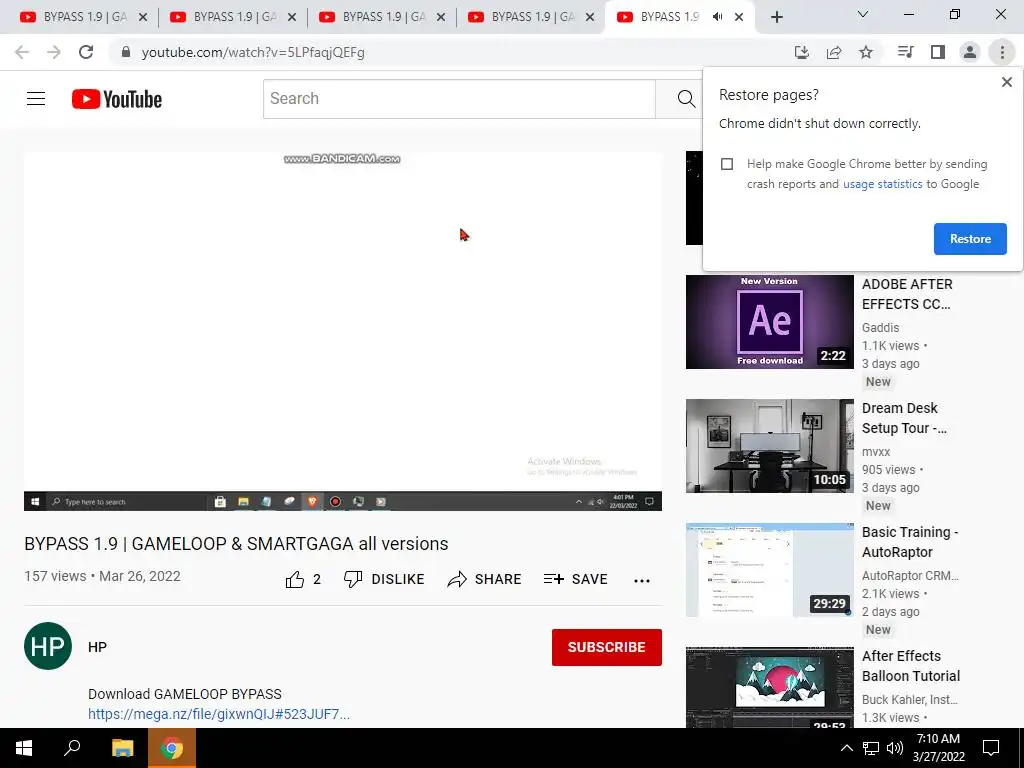Click After Effects Balloon Tutorial title

click(x=911, y=666)
